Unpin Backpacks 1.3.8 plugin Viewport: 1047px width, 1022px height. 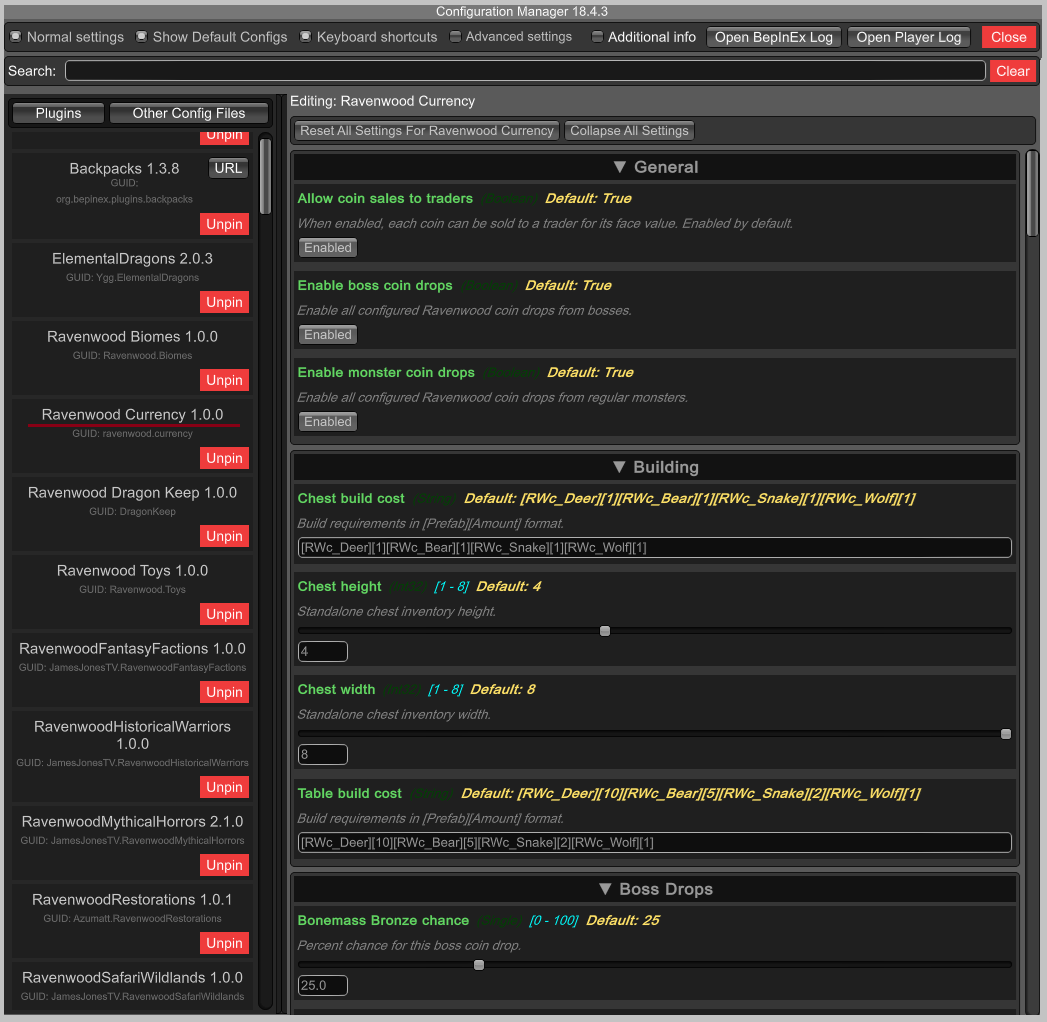point(224,224)
